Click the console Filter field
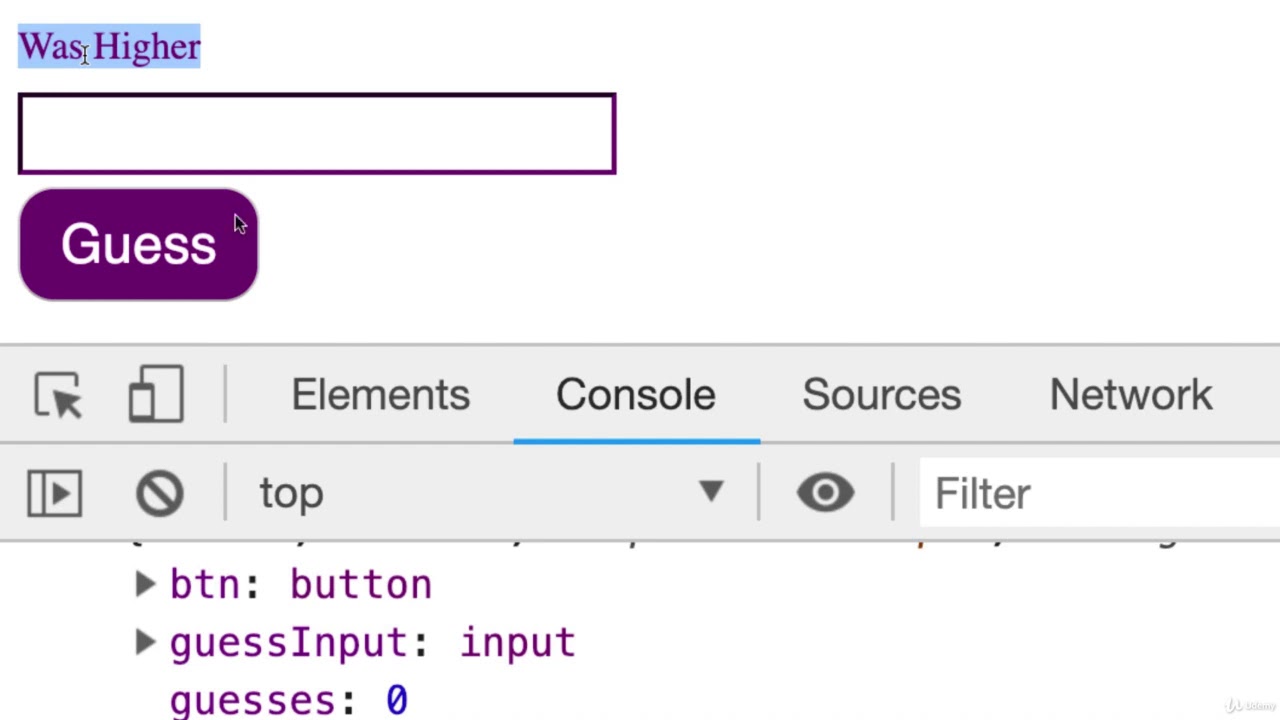Viewport: 1280px width, 720px height. coord(1100,493)
